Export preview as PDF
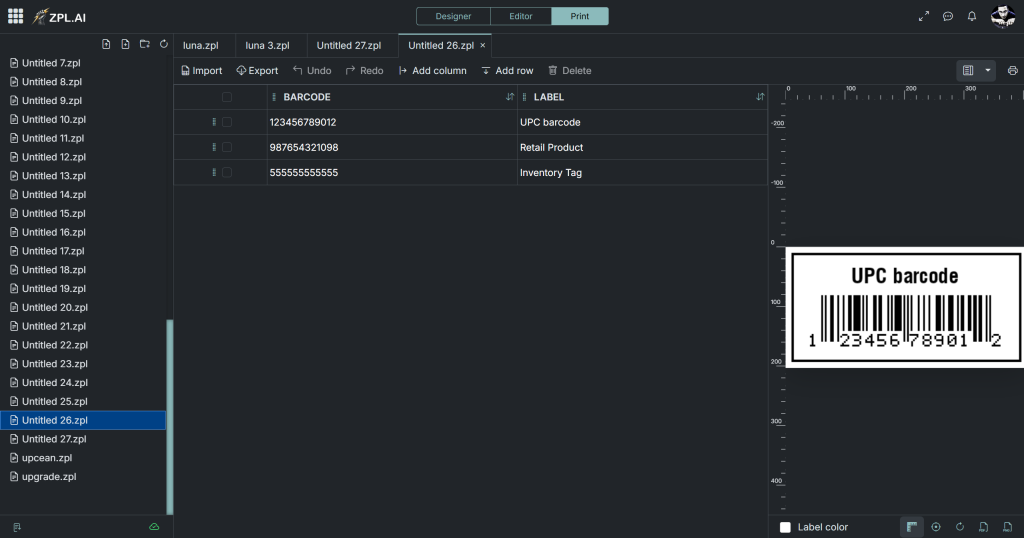 (984, 527)
